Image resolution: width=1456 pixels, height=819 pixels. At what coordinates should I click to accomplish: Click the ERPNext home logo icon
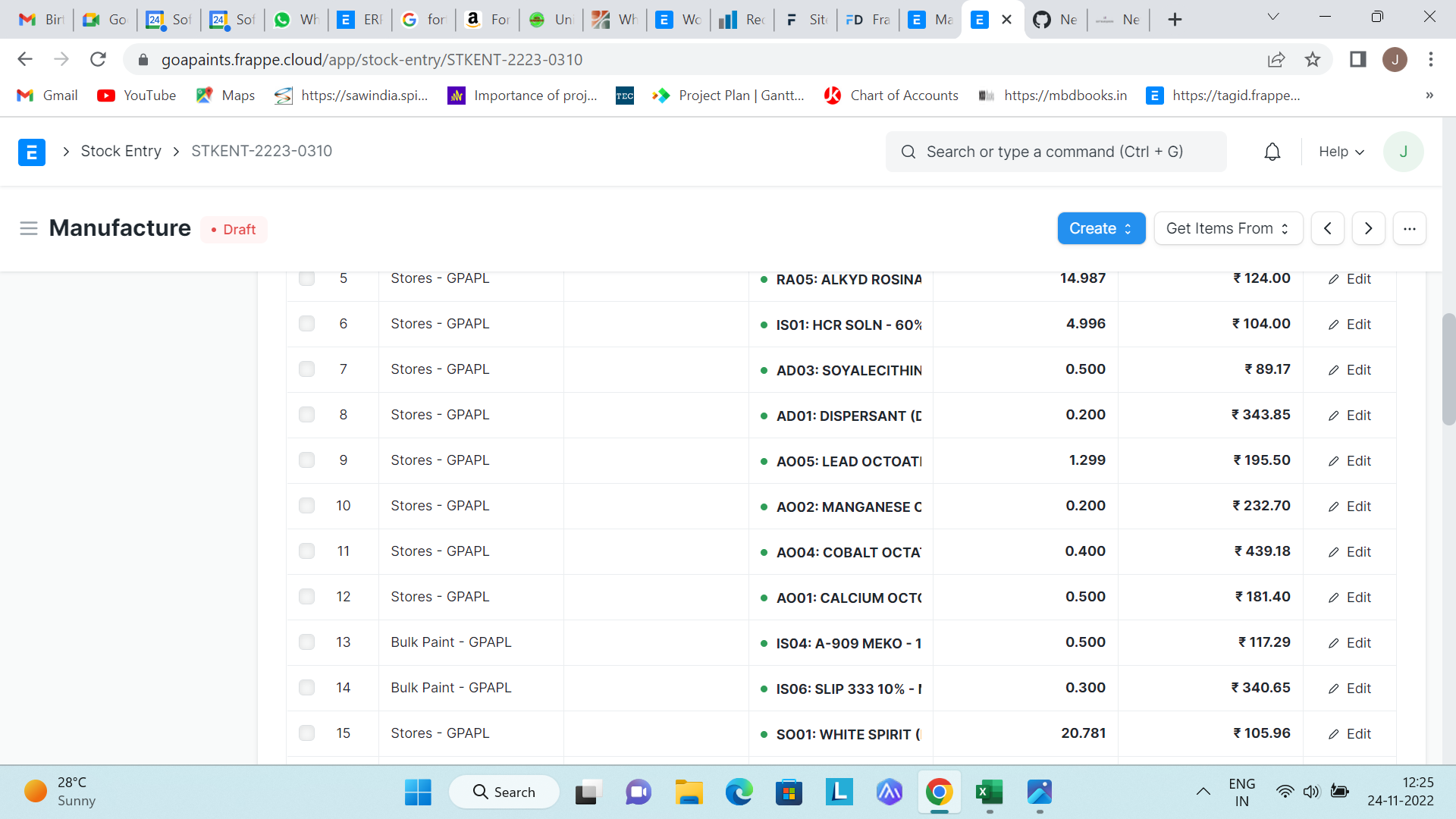point(32,152)
